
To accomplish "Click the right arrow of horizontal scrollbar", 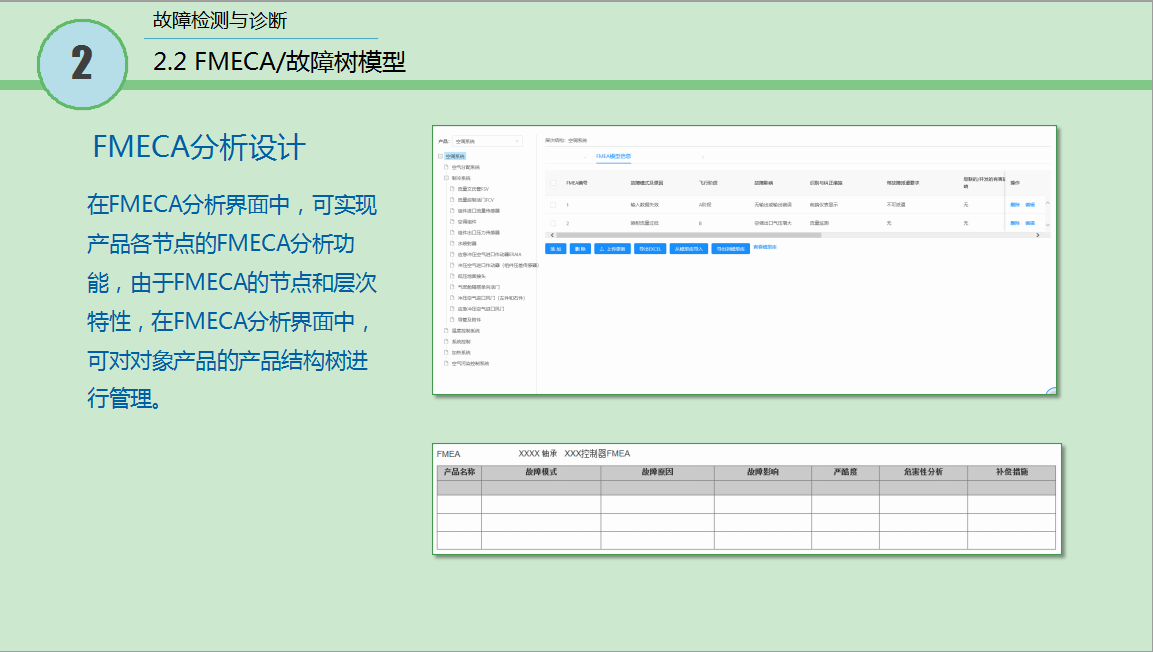I will coord(1038,235).
